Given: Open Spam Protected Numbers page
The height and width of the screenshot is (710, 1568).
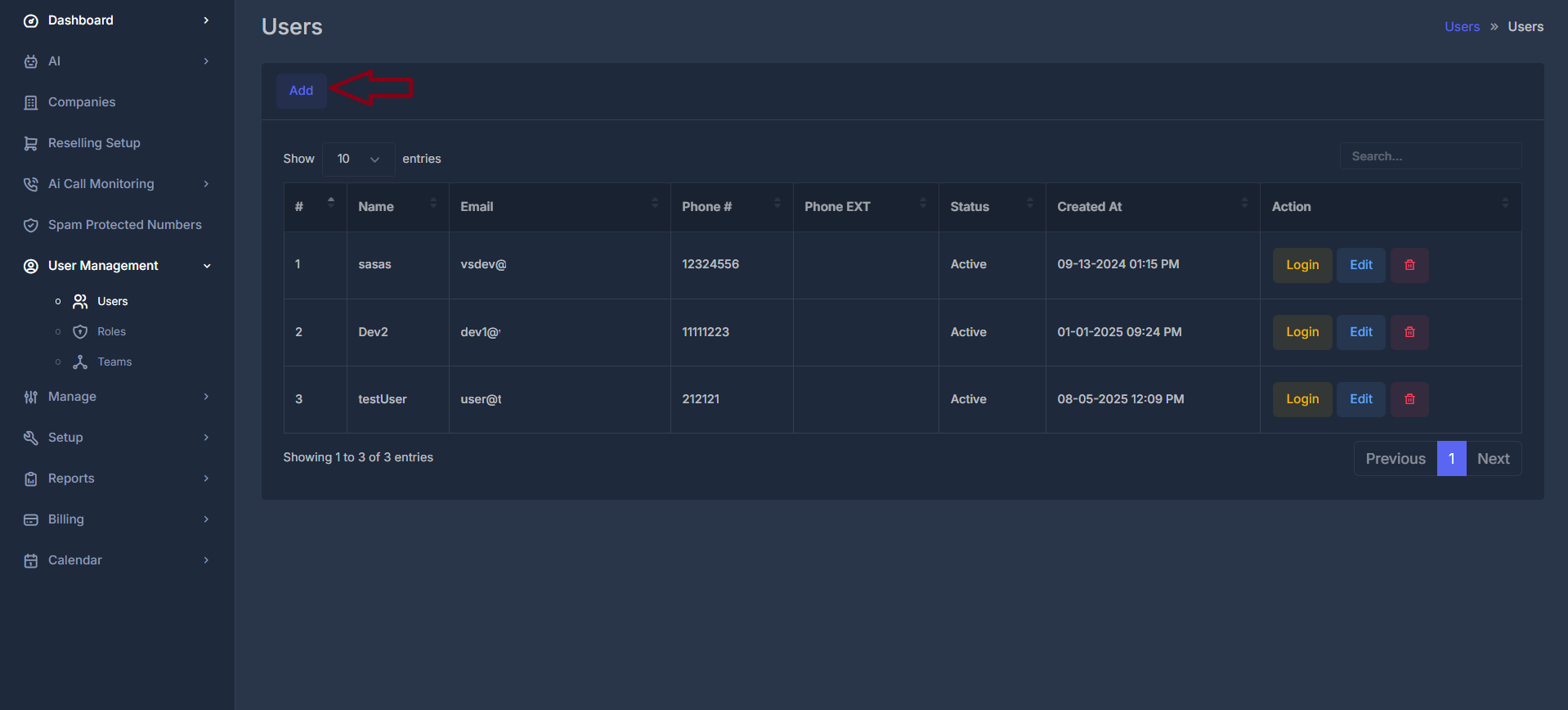Looking at the screenshot, I should click(x=124, y=225).
